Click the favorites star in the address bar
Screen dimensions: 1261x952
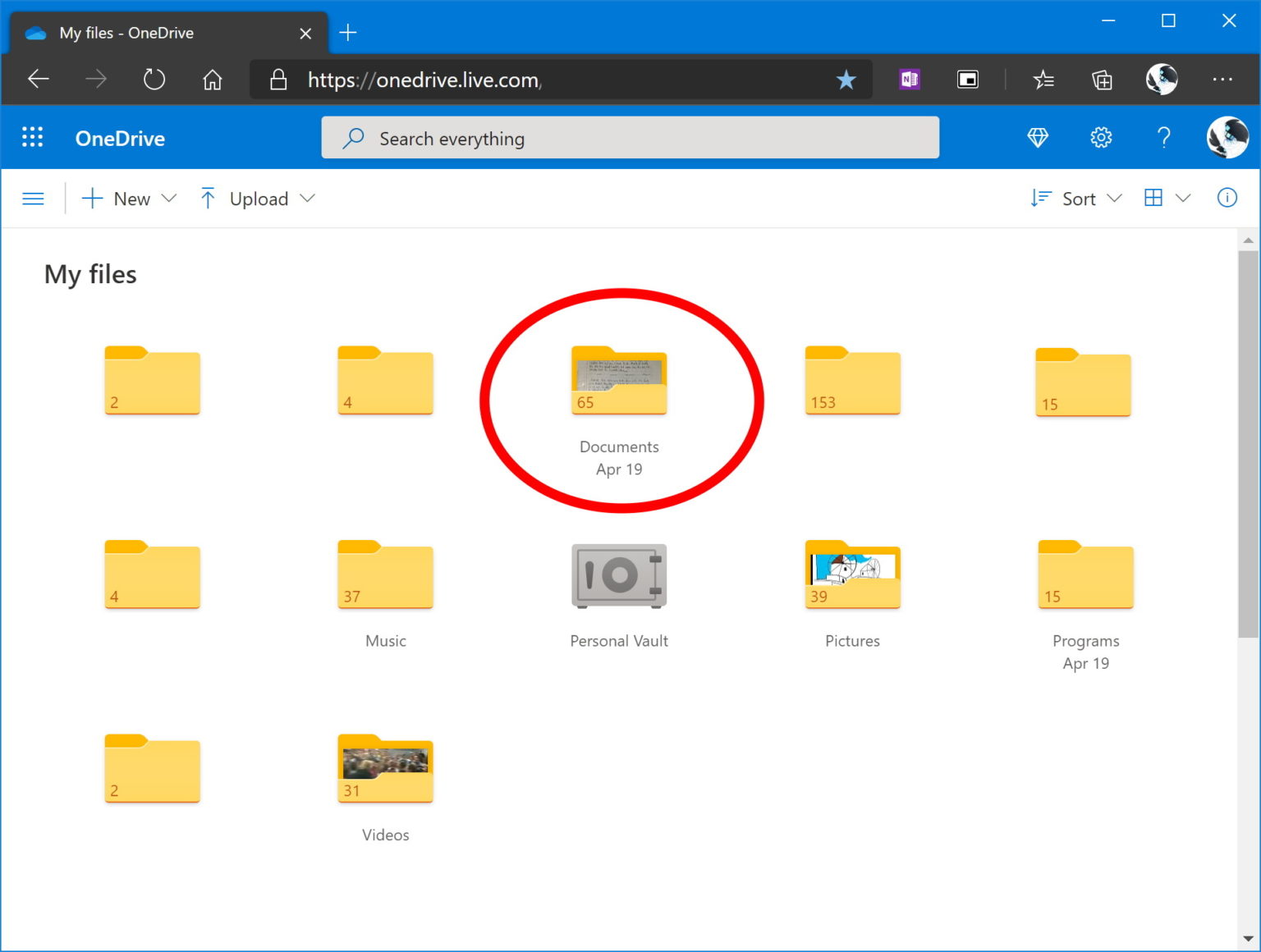(845, 79)
